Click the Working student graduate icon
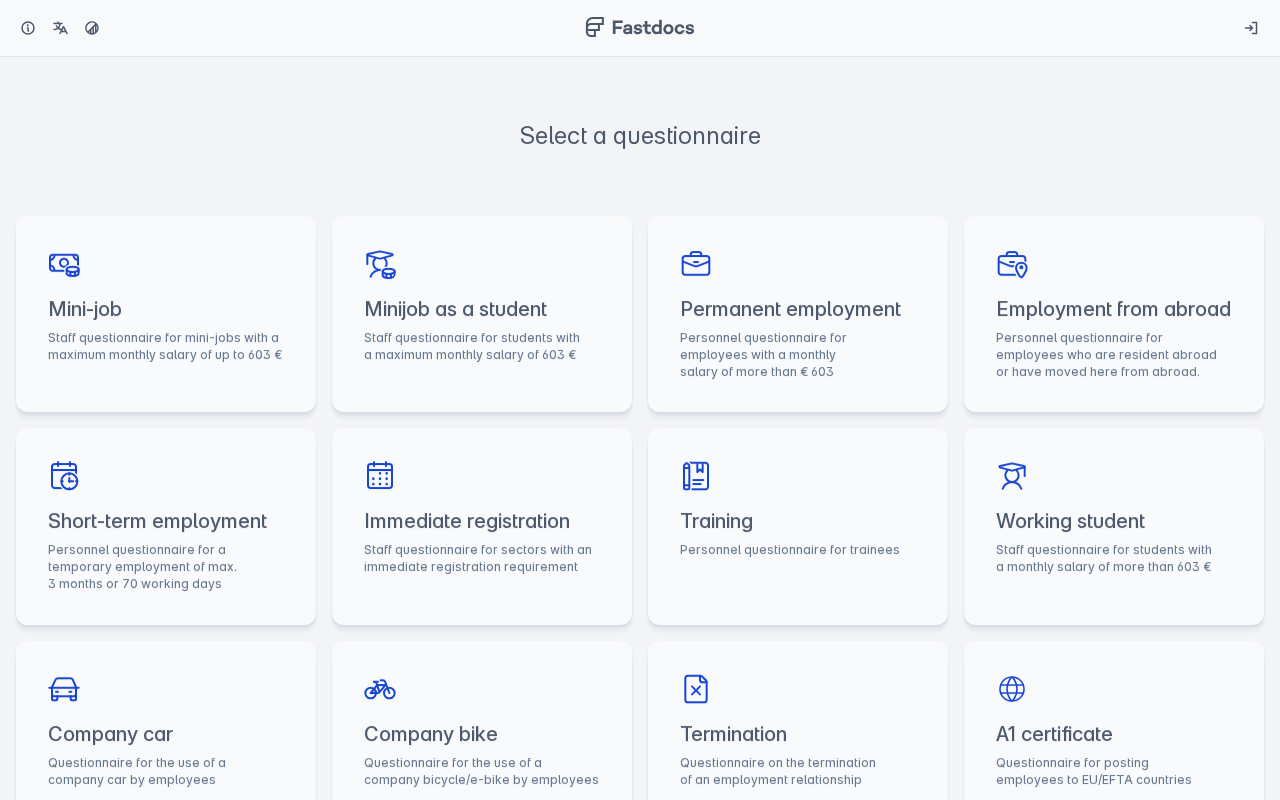1280x800 pixels. point(1012,476)
